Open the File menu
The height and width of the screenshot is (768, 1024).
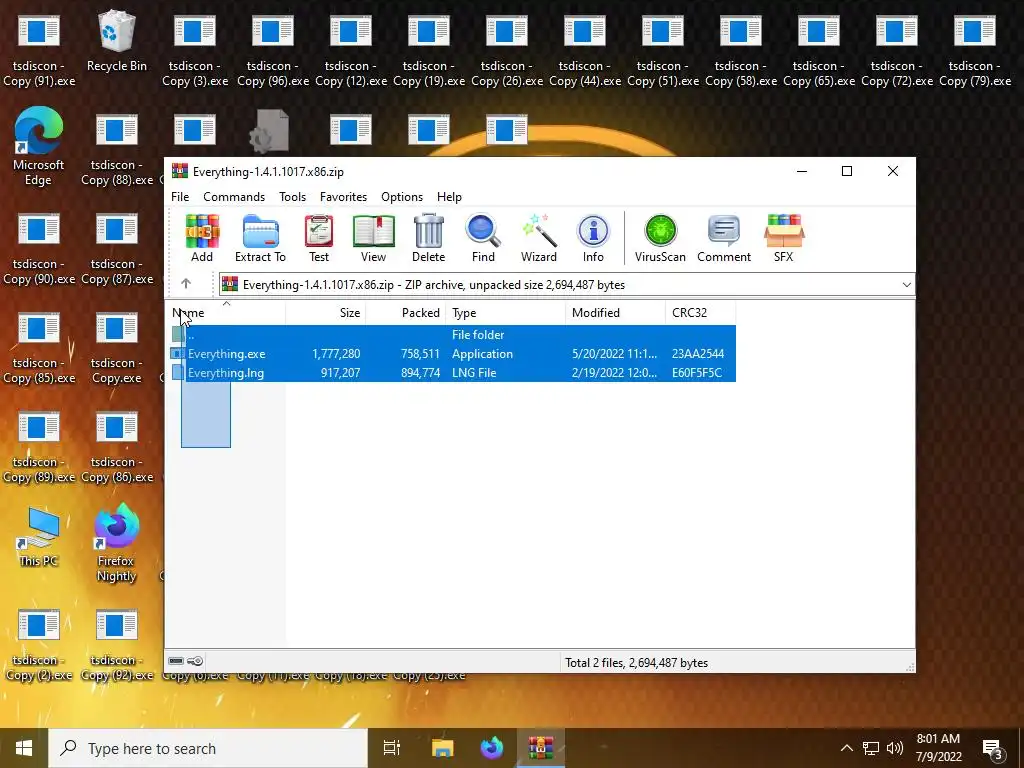point(180,197)
